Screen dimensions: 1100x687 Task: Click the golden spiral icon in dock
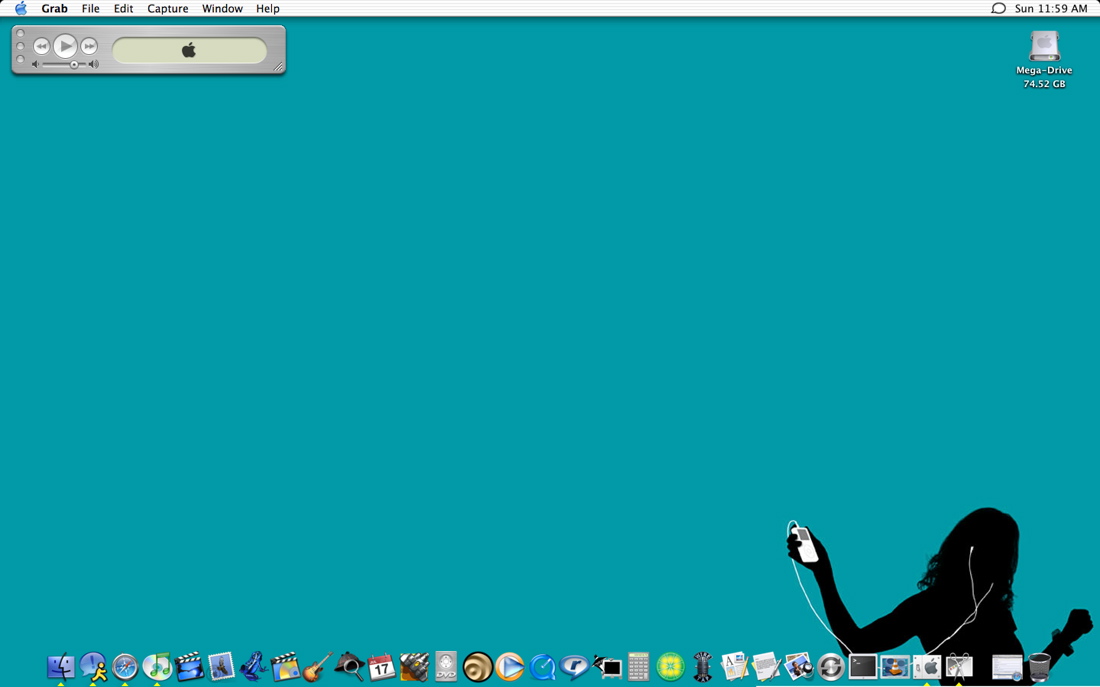click(x=478, y=667)
